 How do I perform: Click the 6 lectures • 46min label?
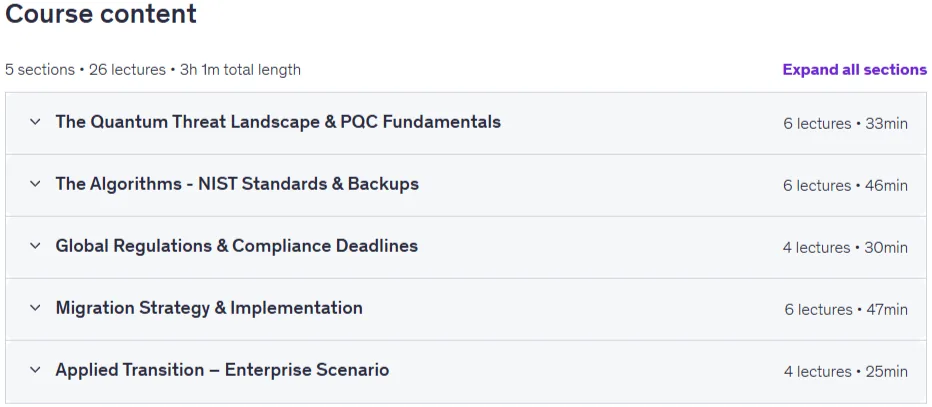point(845,185)
